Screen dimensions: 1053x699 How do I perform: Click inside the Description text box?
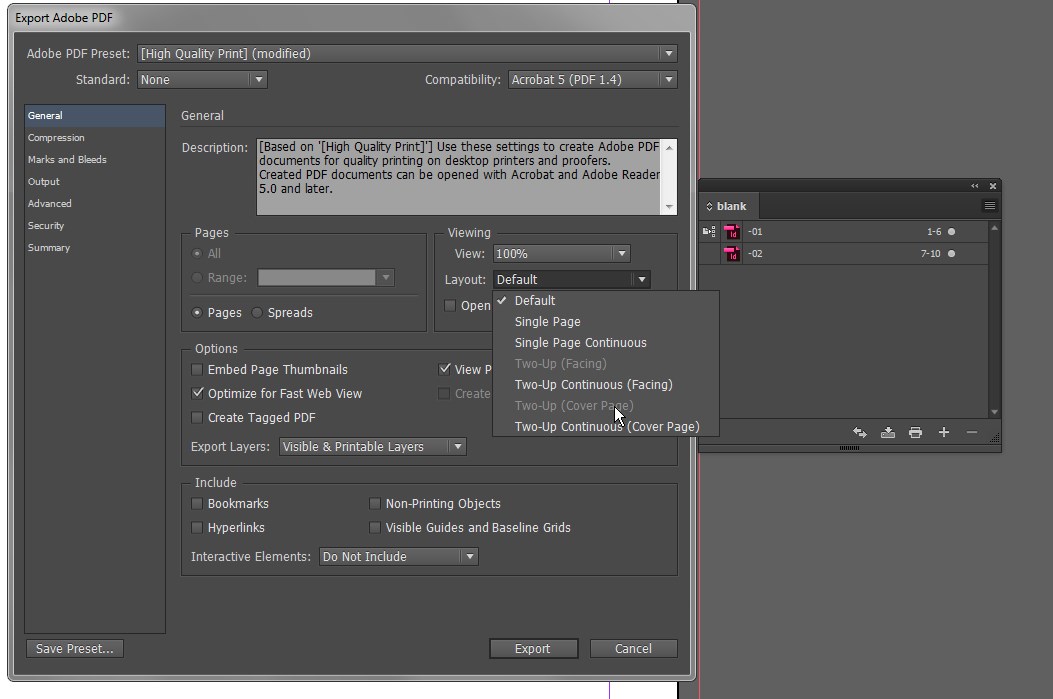pyautogui.click(x=460, y=177)
